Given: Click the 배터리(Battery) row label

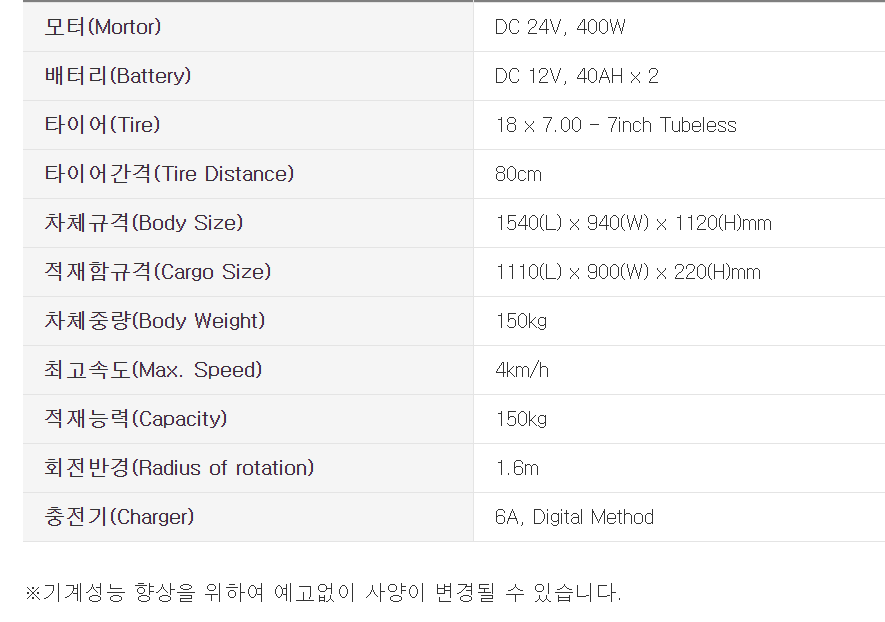Looking at the screenshot, I should point(118,76).
